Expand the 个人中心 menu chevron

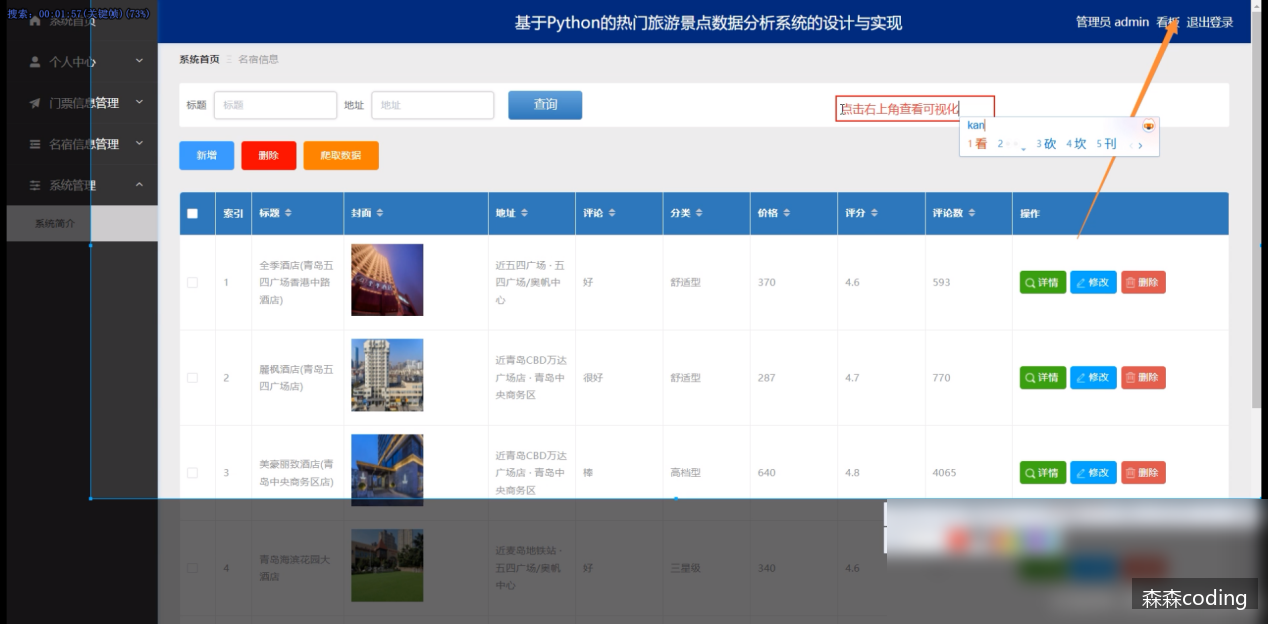tap(139, 61)
